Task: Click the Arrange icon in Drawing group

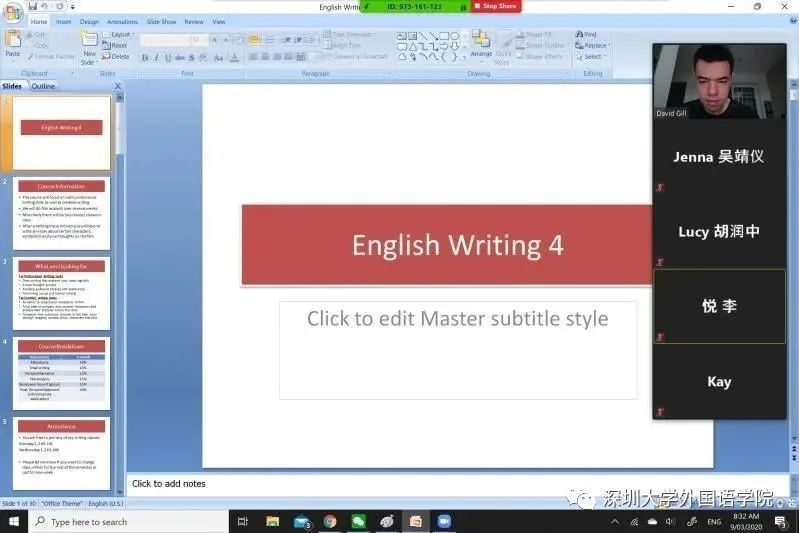Action: tap(481, 44)
